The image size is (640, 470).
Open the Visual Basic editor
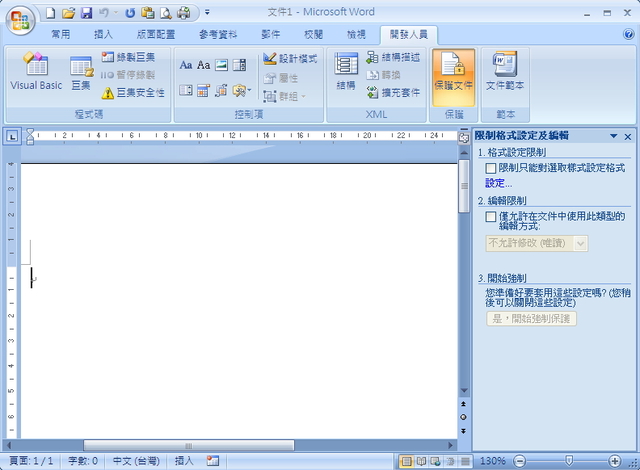click(x=36, y=73)
